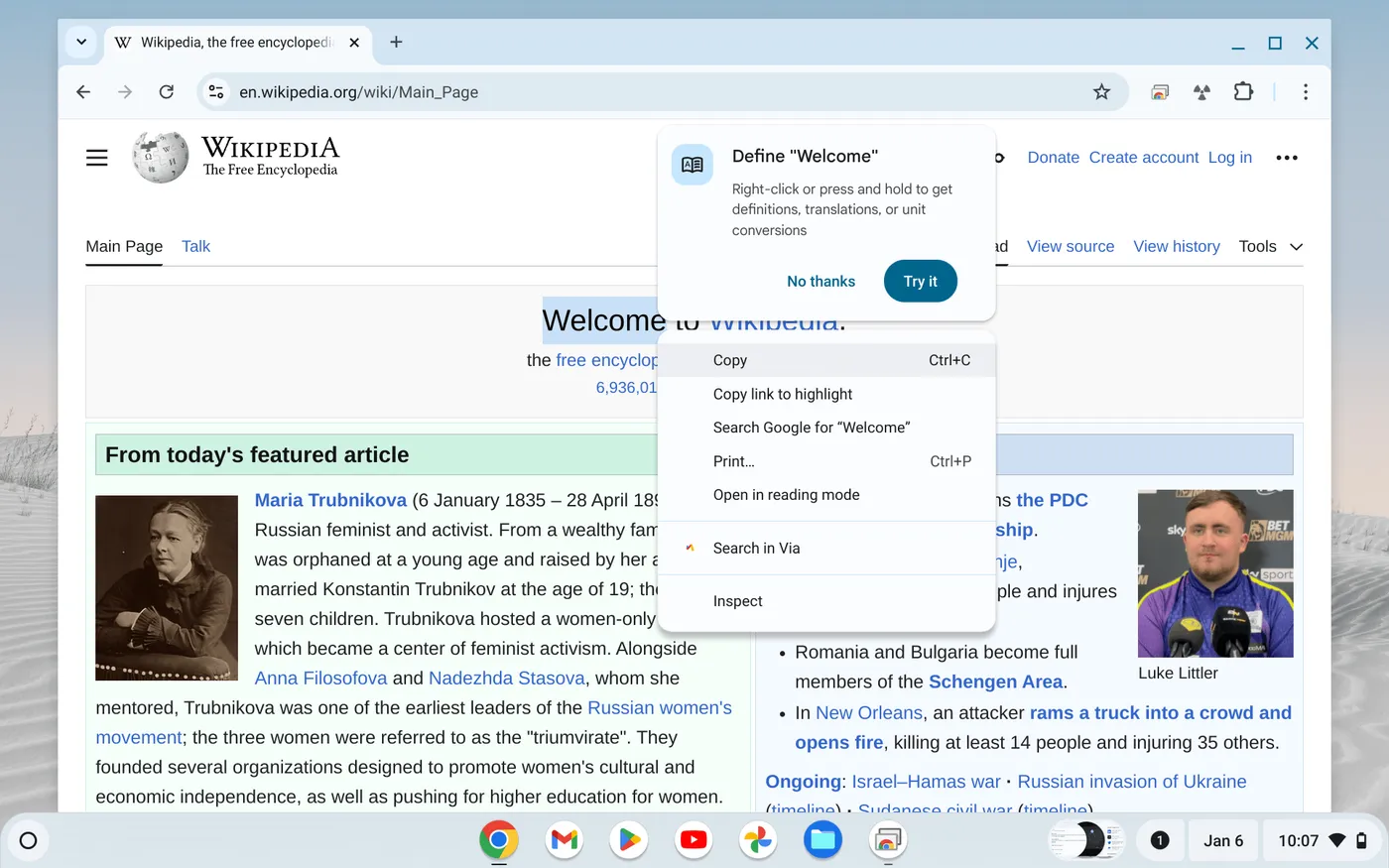Click the browser back arrow
Screen dimensions: 1389x868
[83, 92]
